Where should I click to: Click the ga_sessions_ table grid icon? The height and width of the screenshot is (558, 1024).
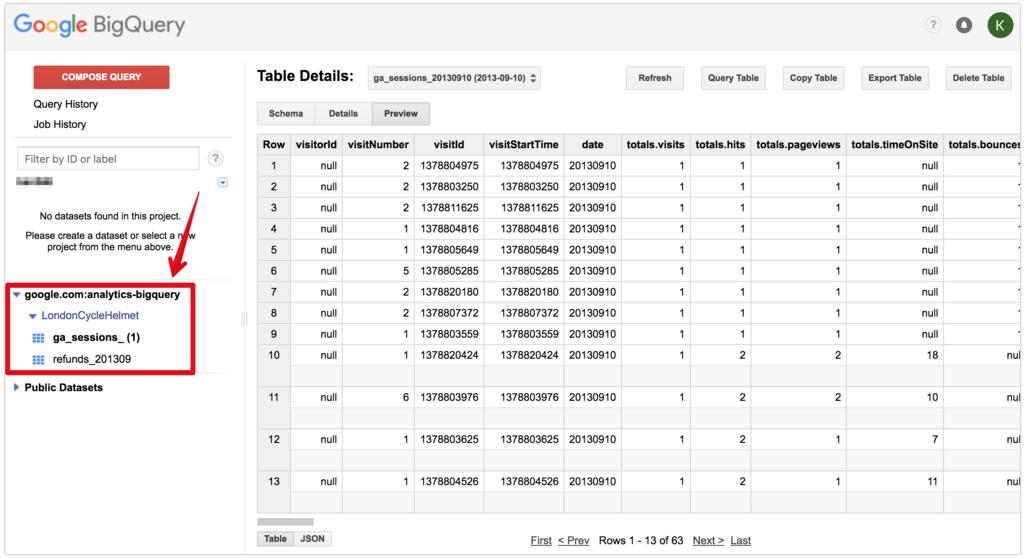pyautogui.click(x=39, y=338)
